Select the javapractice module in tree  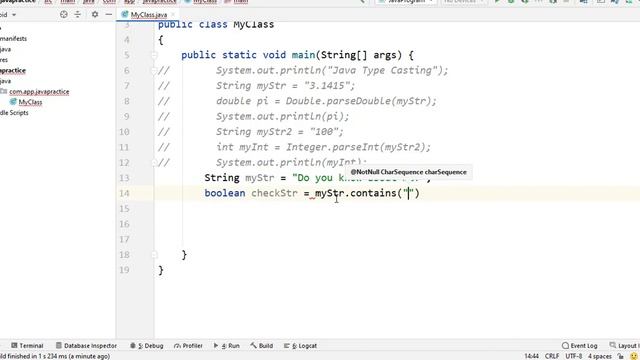[13, 70]
